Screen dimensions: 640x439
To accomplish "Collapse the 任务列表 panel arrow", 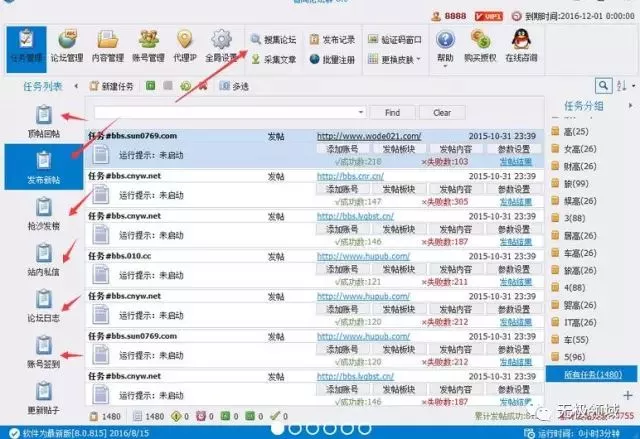I will pyautogui.click(x=76, y=86).
